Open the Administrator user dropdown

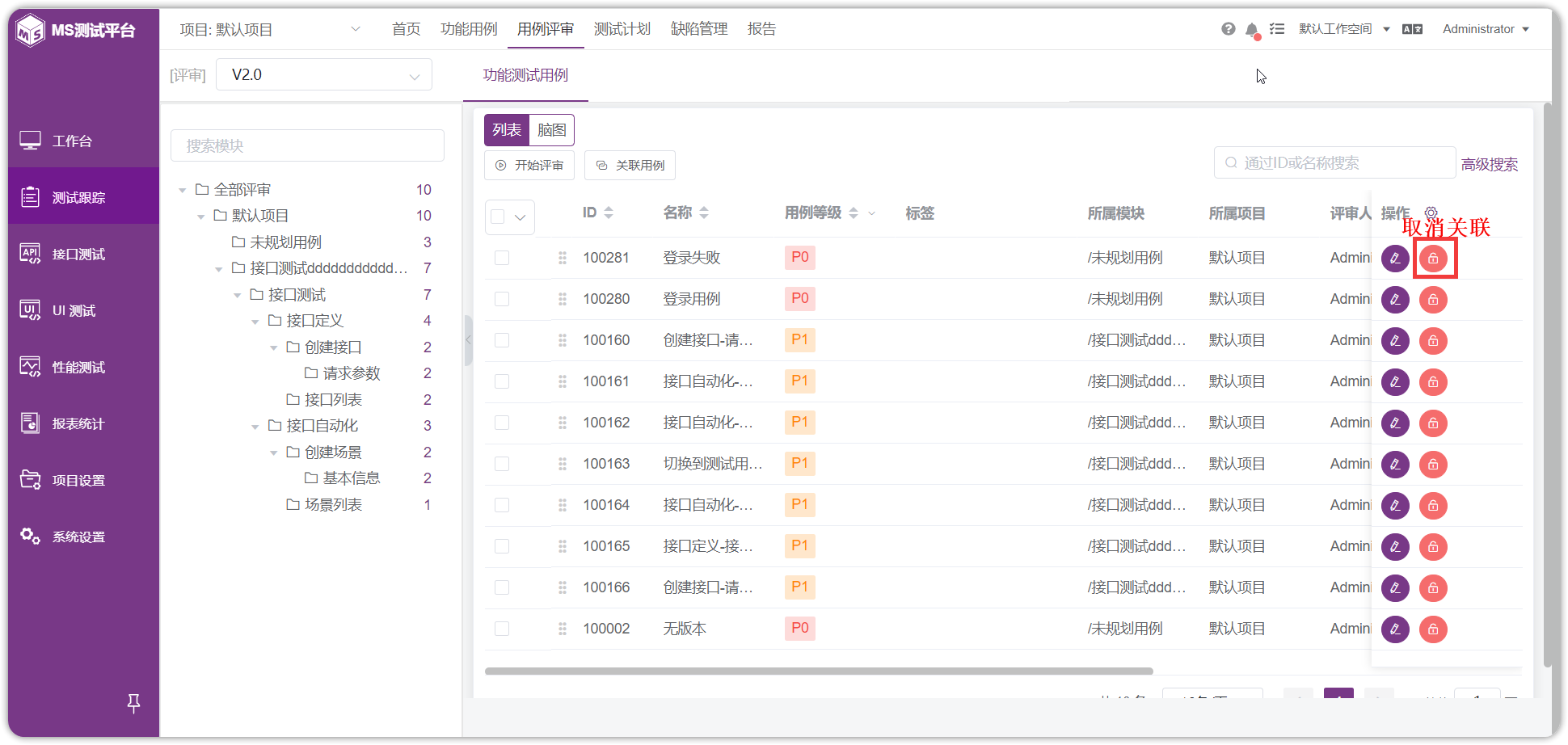coord(1486,29)
